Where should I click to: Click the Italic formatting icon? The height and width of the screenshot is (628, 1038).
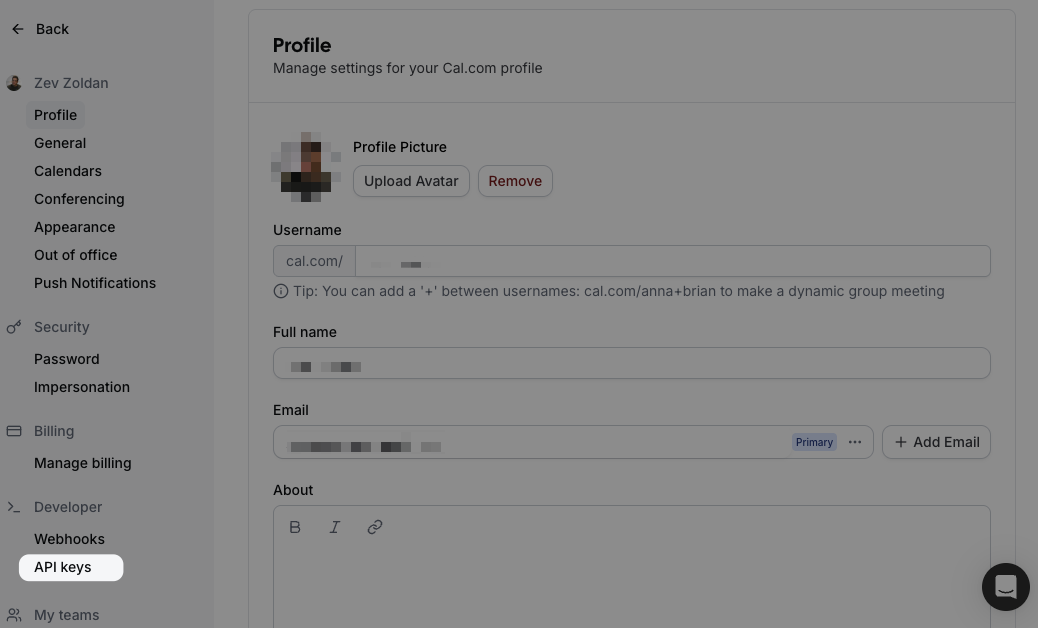[x=335, y=527]
